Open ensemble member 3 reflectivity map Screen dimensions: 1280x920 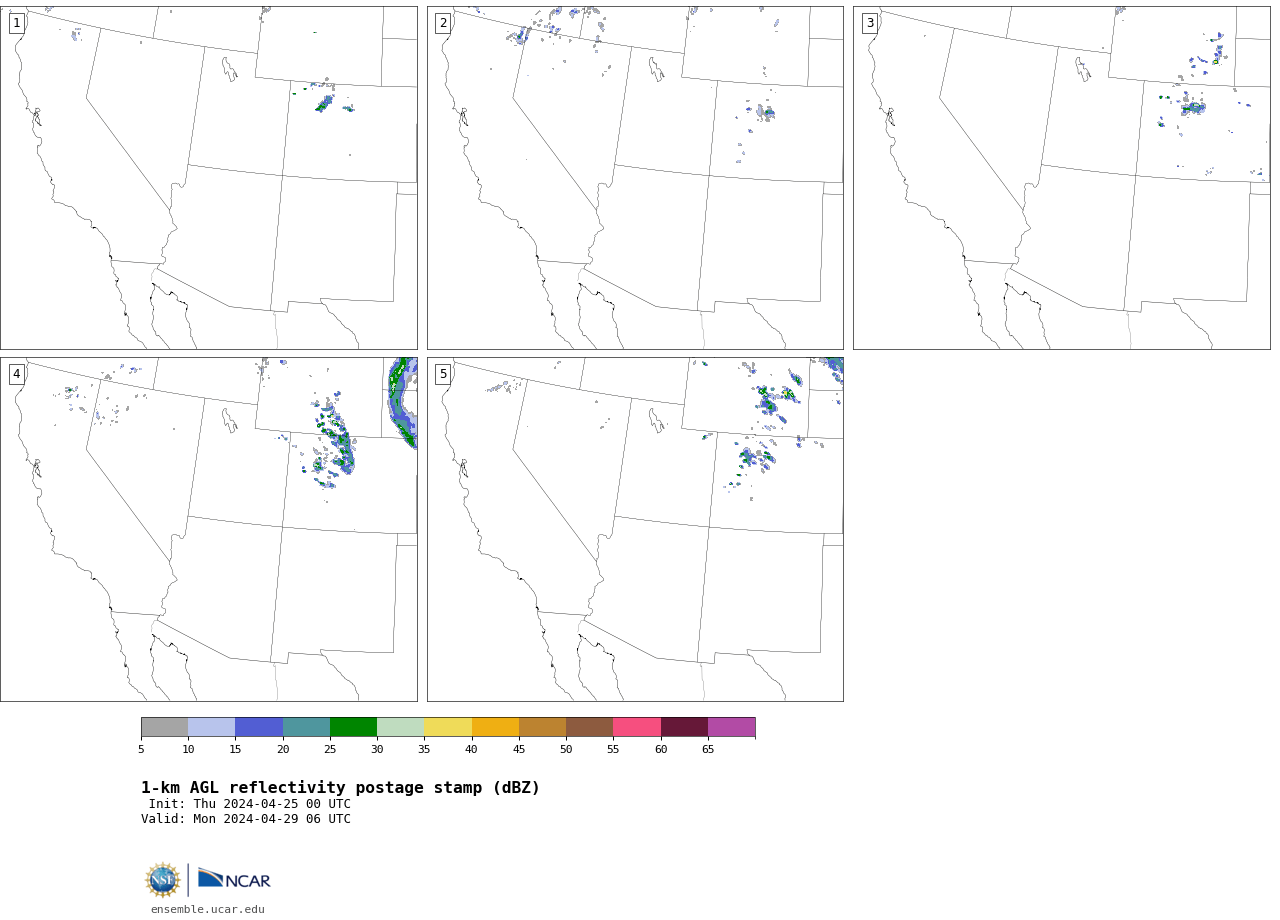[x=1061, y=178]
